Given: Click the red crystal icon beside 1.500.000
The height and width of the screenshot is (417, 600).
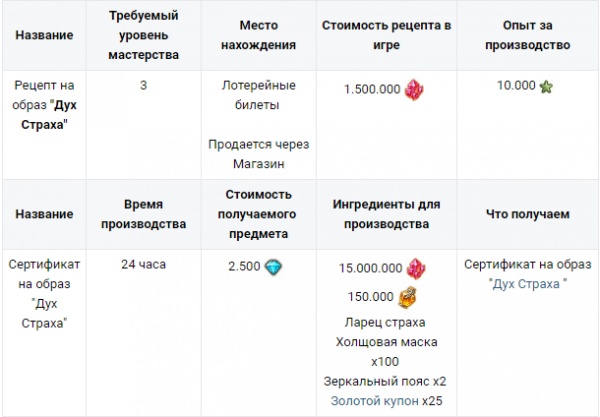Looking at the screenshot, I should (x=414, y=89).
